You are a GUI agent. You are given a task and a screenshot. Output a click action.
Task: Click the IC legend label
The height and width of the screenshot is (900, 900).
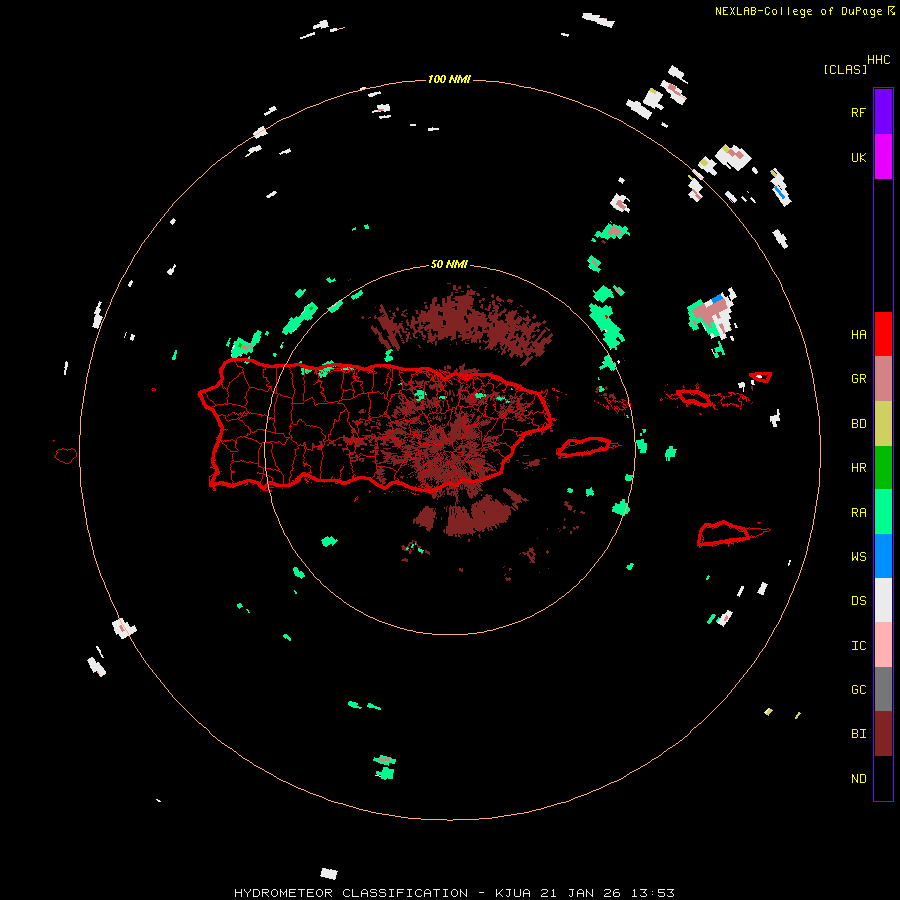pos(858,645)
